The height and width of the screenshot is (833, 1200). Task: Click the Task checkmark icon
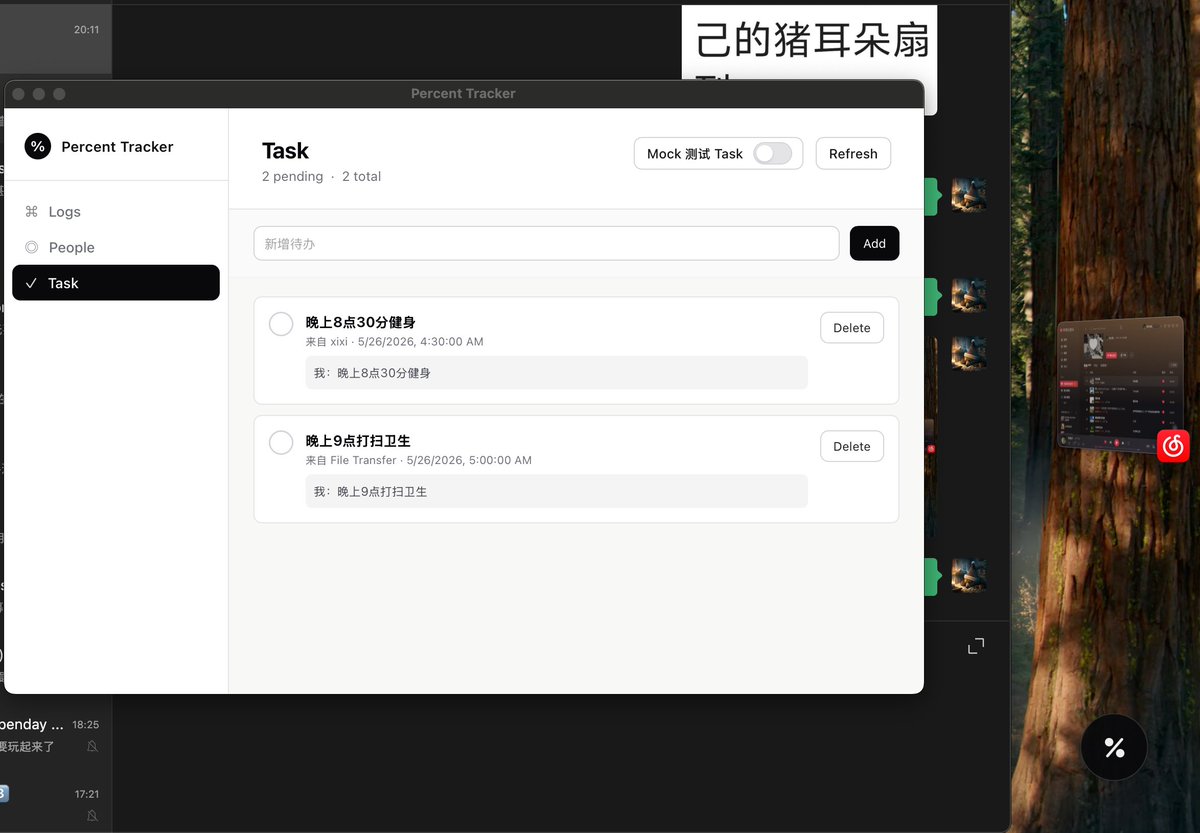(x=31, y=284)
